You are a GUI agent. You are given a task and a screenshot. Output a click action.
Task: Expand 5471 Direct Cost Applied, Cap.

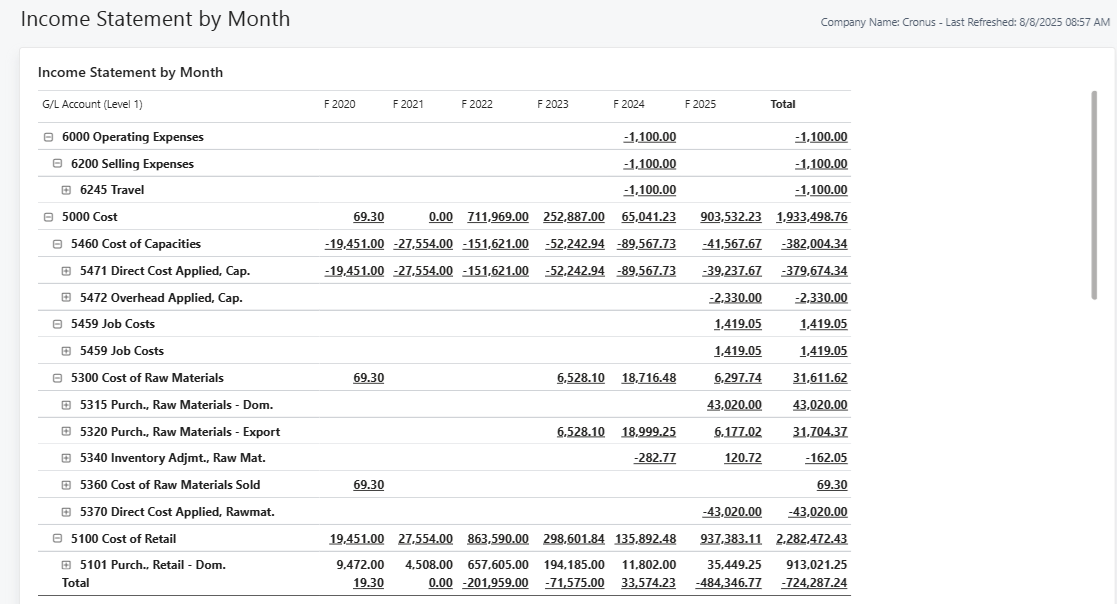[x=66, y=271]
